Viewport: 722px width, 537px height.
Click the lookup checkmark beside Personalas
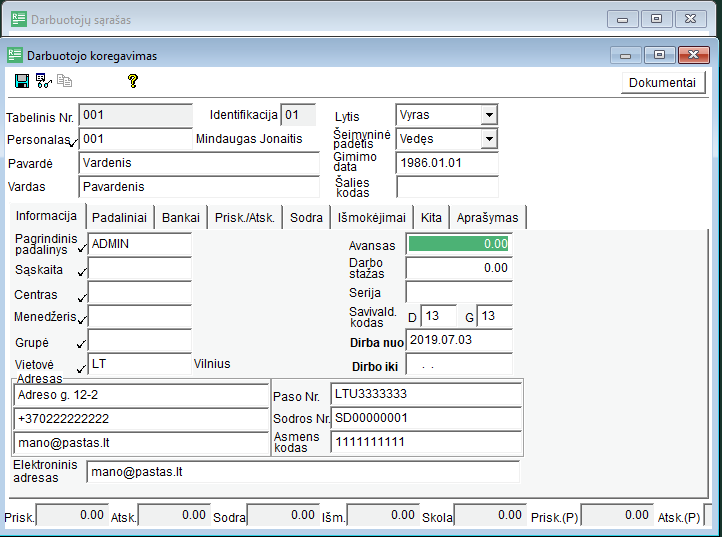click(73, 142)
